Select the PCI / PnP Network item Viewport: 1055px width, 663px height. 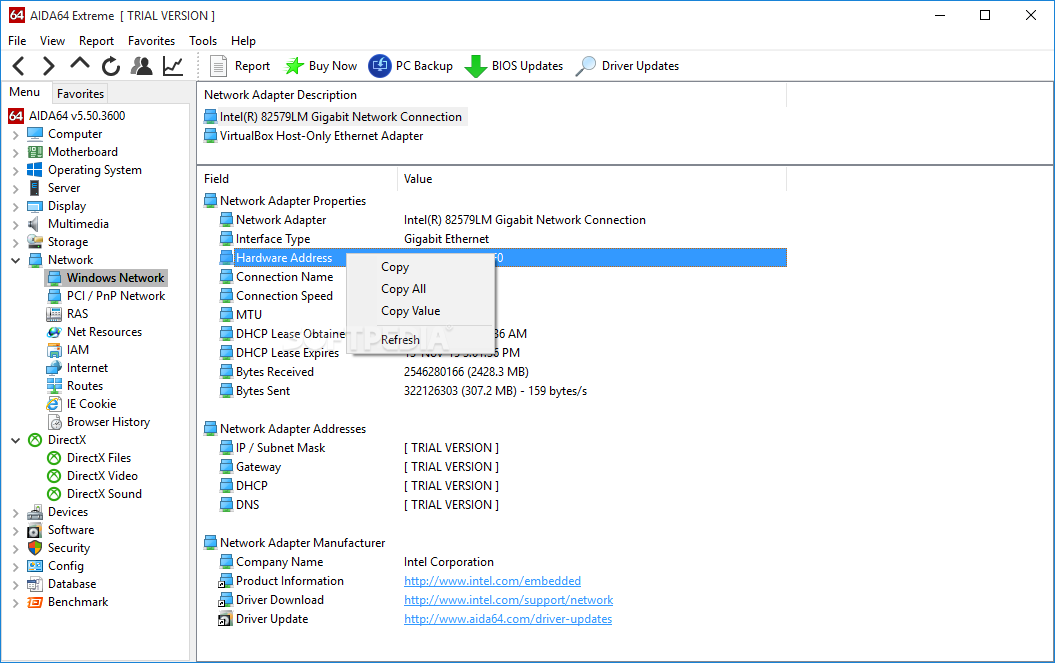click(x=107, y=296)
